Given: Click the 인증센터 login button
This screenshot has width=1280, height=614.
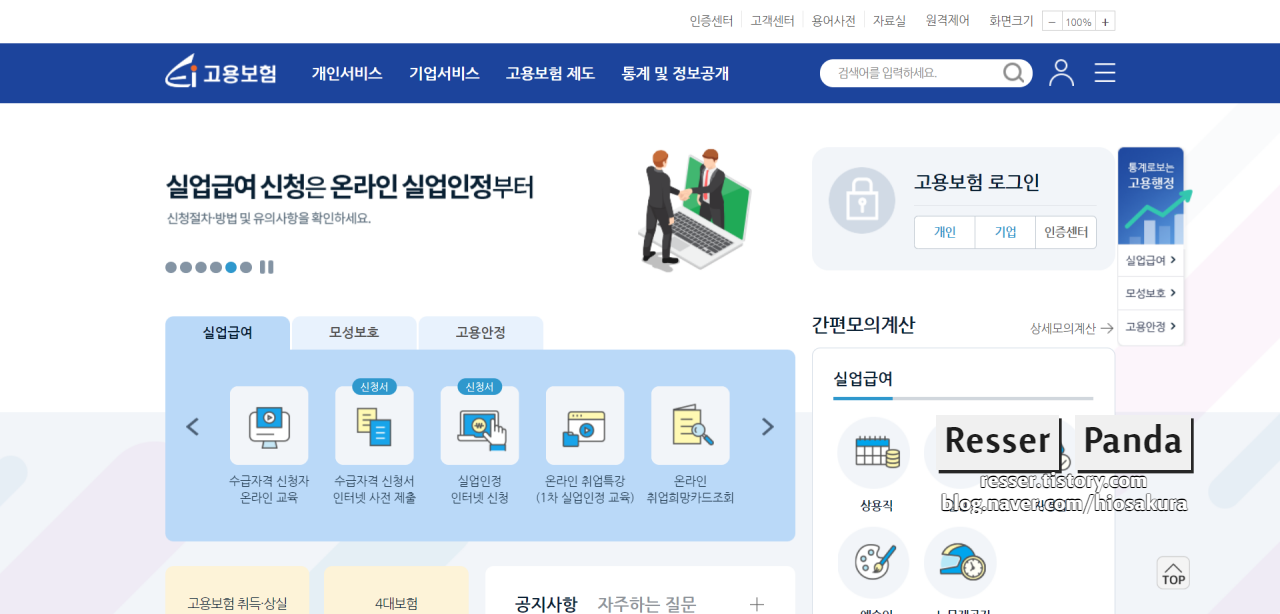Looking at the screenshot, I should 1066,232.
